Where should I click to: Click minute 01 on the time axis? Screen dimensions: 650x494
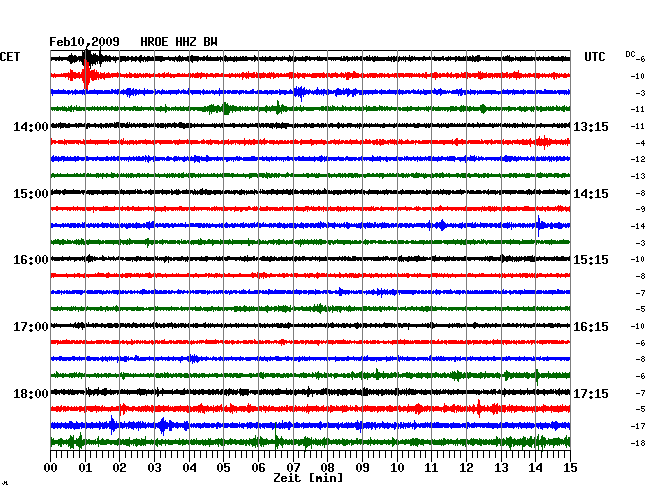[85, 468]
